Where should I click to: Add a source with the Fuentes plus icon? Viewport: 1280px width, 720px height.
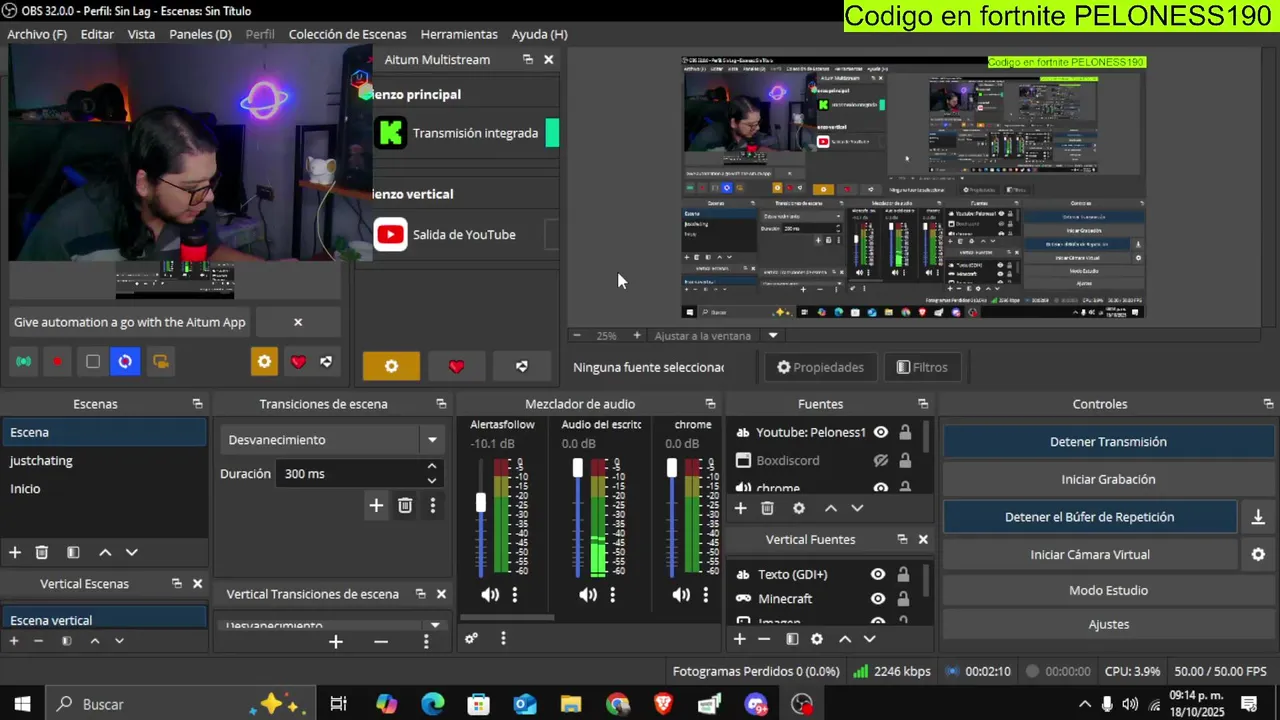[x=741, y=508]
